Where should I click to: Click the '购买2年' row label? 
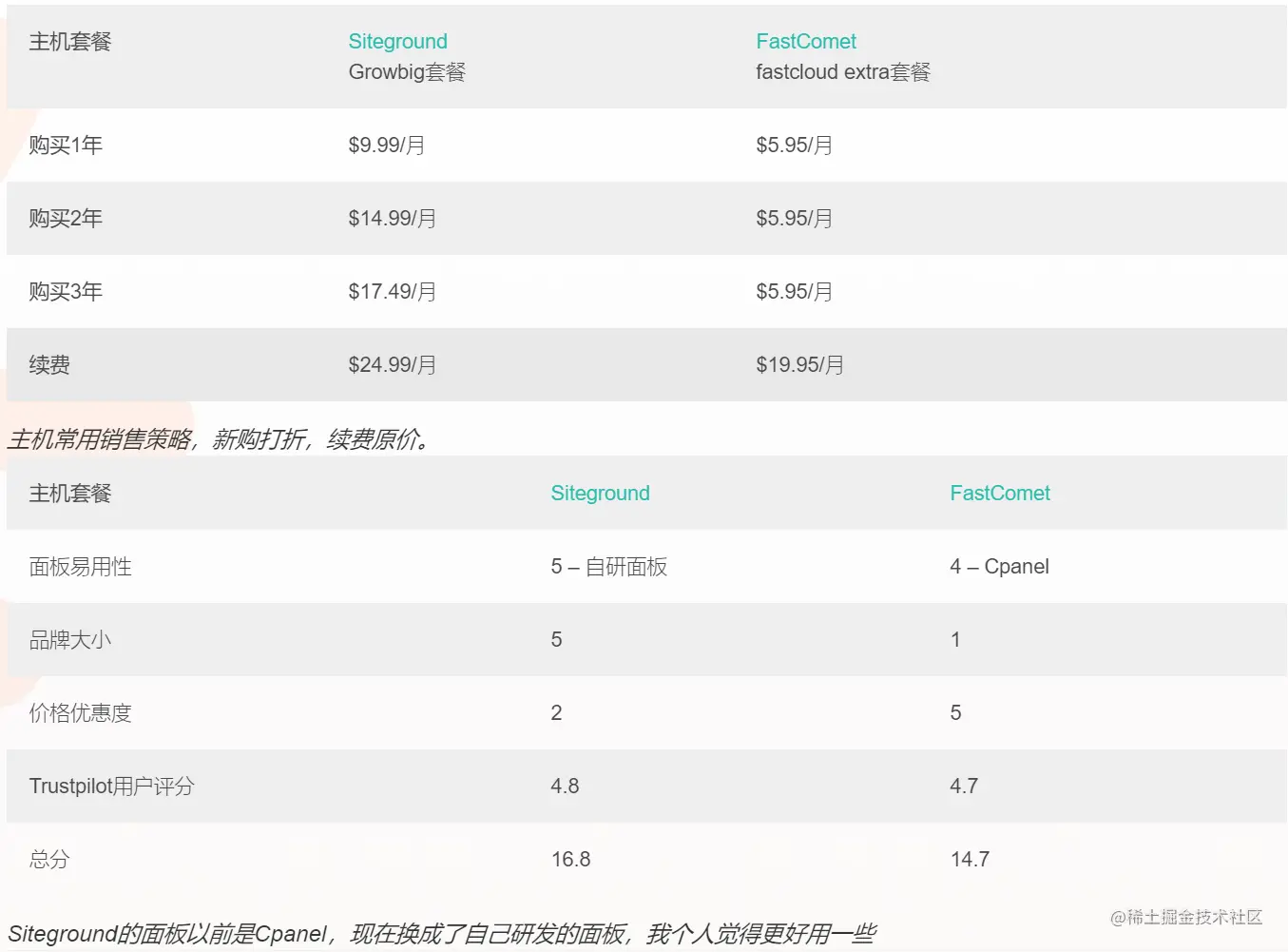66,219
